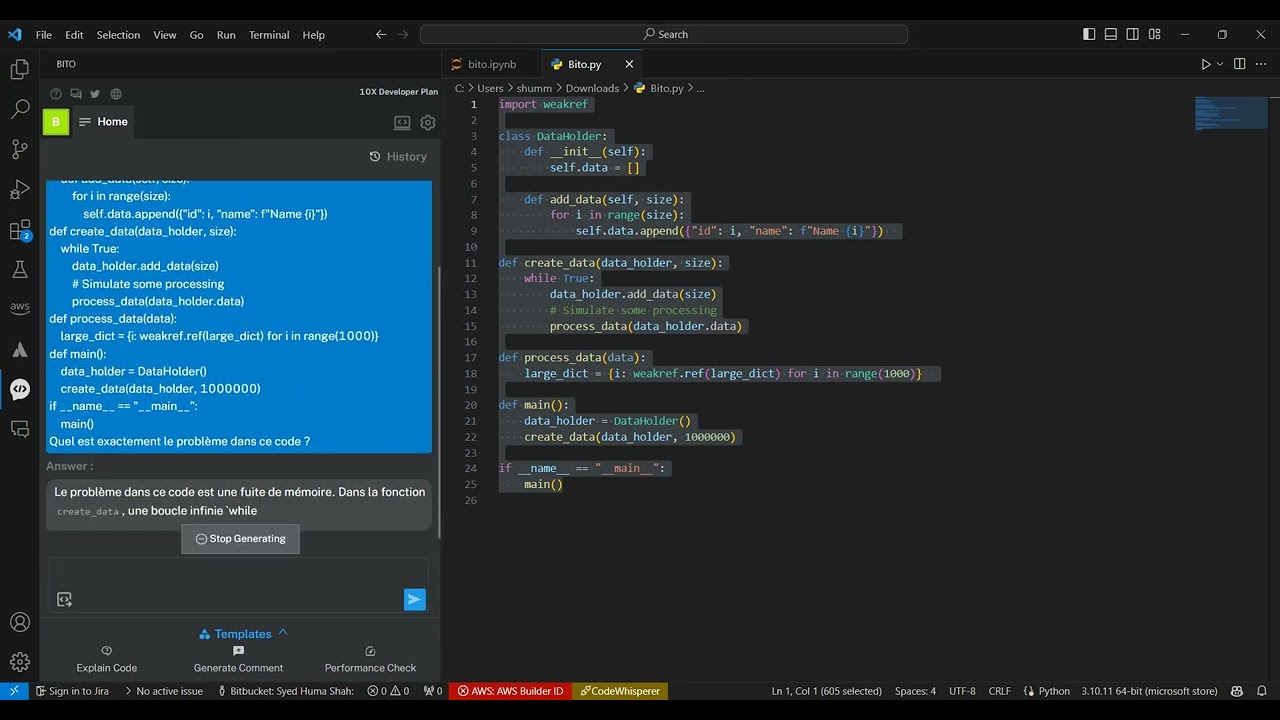Send the Bito chat message

[x=415, y=599]
